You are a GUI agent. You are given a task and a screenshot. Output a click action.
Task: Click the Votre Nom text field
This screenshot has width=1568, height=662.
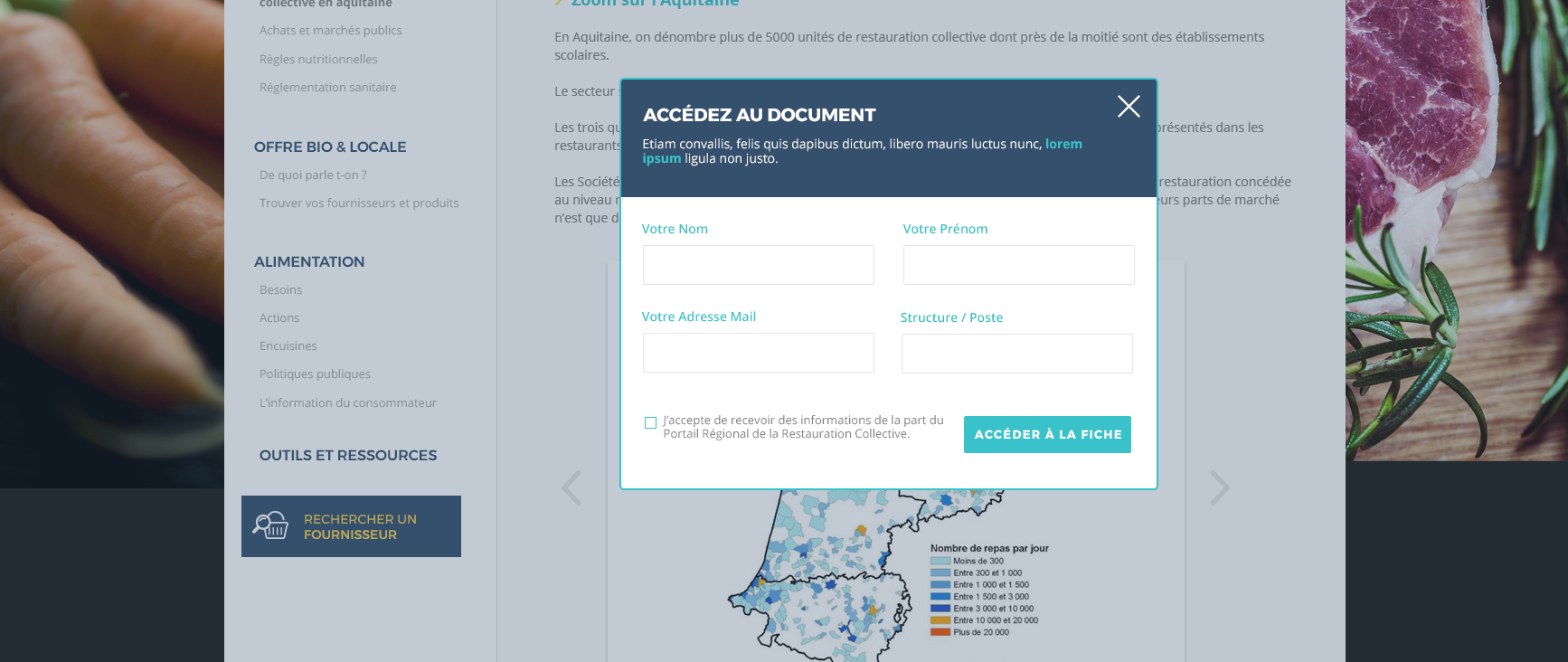(x=758, y=265)
